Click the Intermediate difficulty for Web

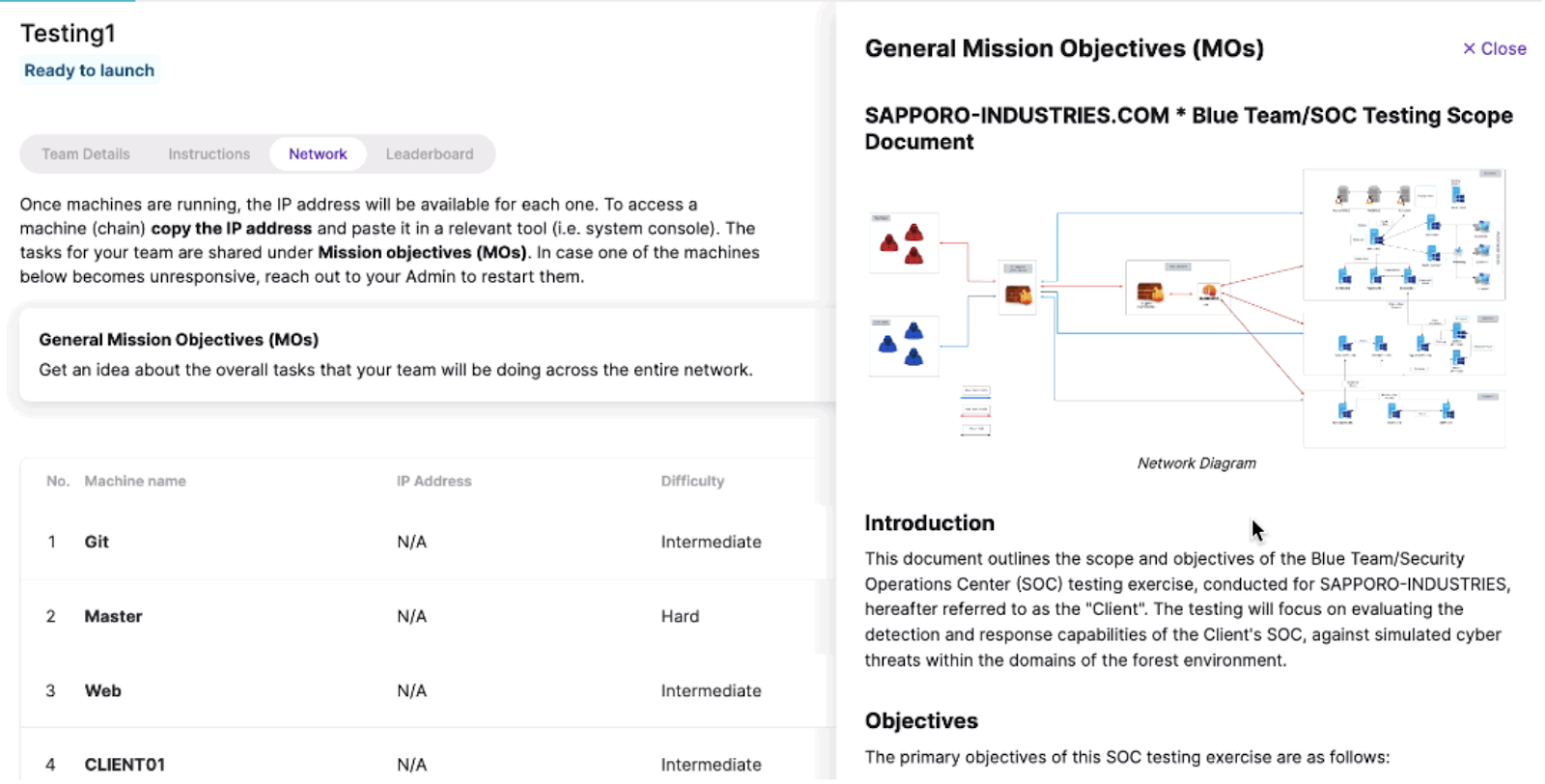tap(711, 690)
